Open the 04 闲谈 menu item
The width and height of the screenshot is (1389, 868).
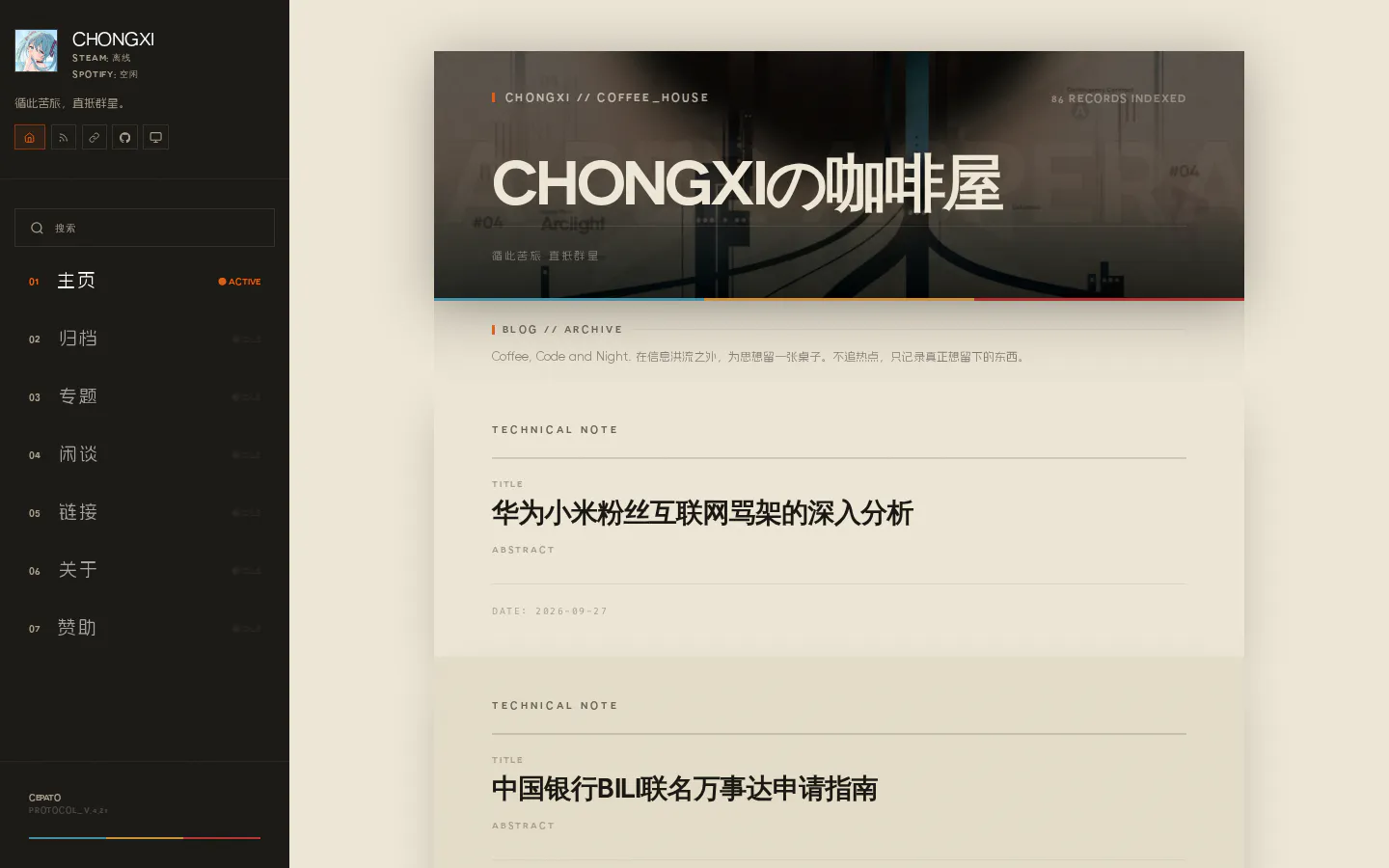pos(145,454)
